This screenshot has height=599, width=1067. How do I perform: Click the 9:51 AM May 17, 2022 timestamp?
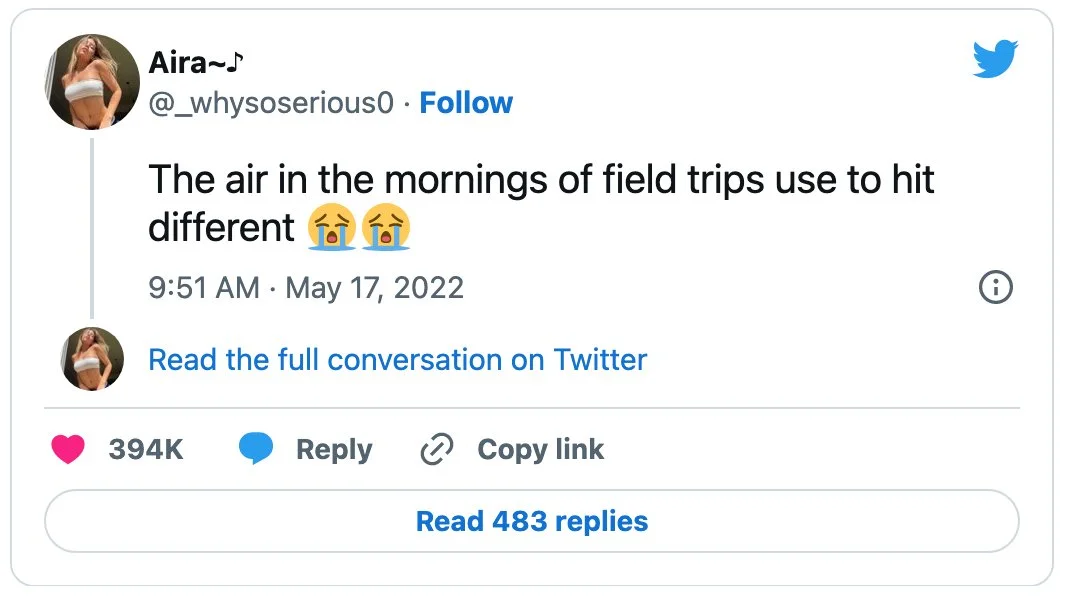(306, 288)
